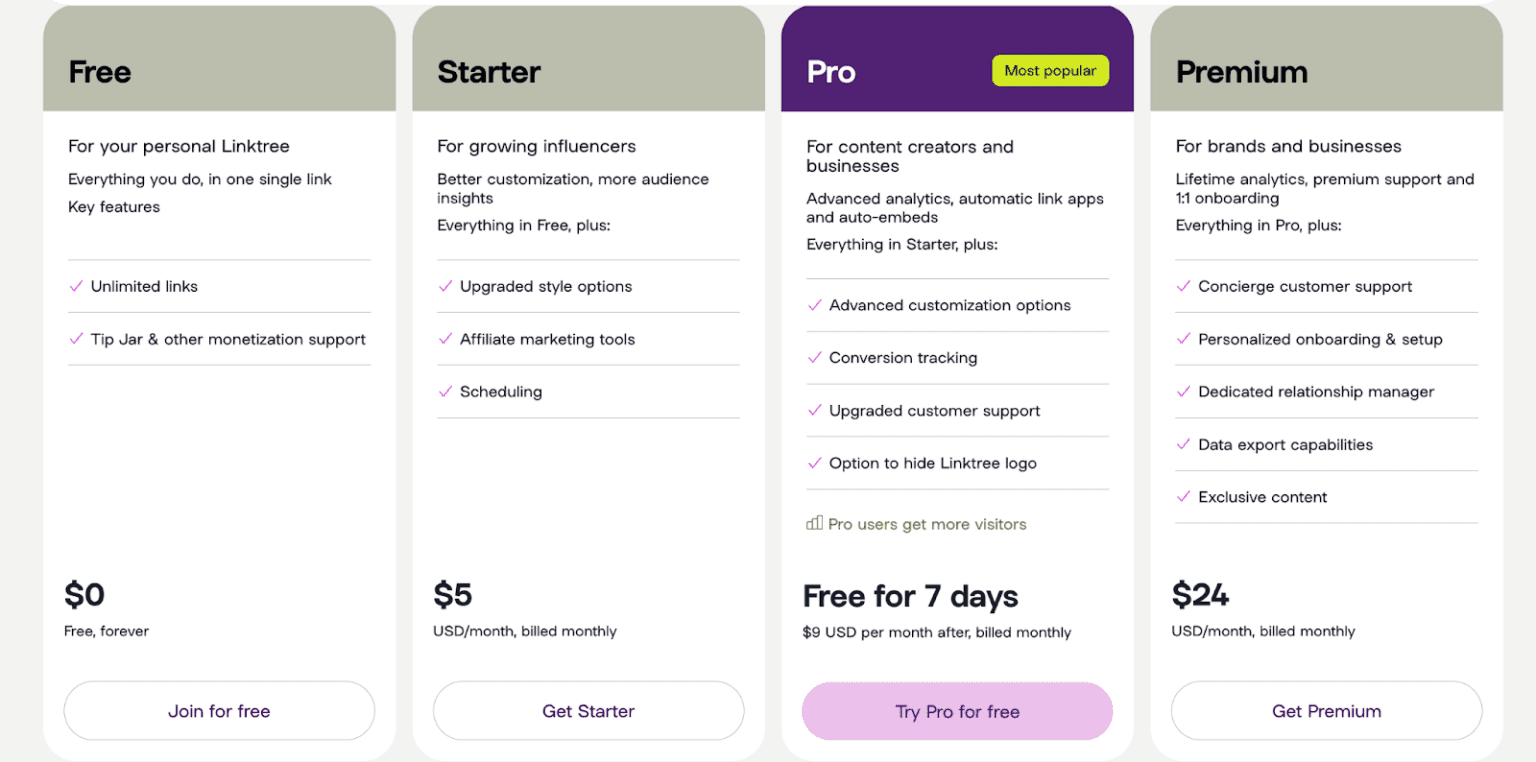Click checkmark icon beside Unlimited links
The height and width of the screenshot is (762, 1536).
76,286
